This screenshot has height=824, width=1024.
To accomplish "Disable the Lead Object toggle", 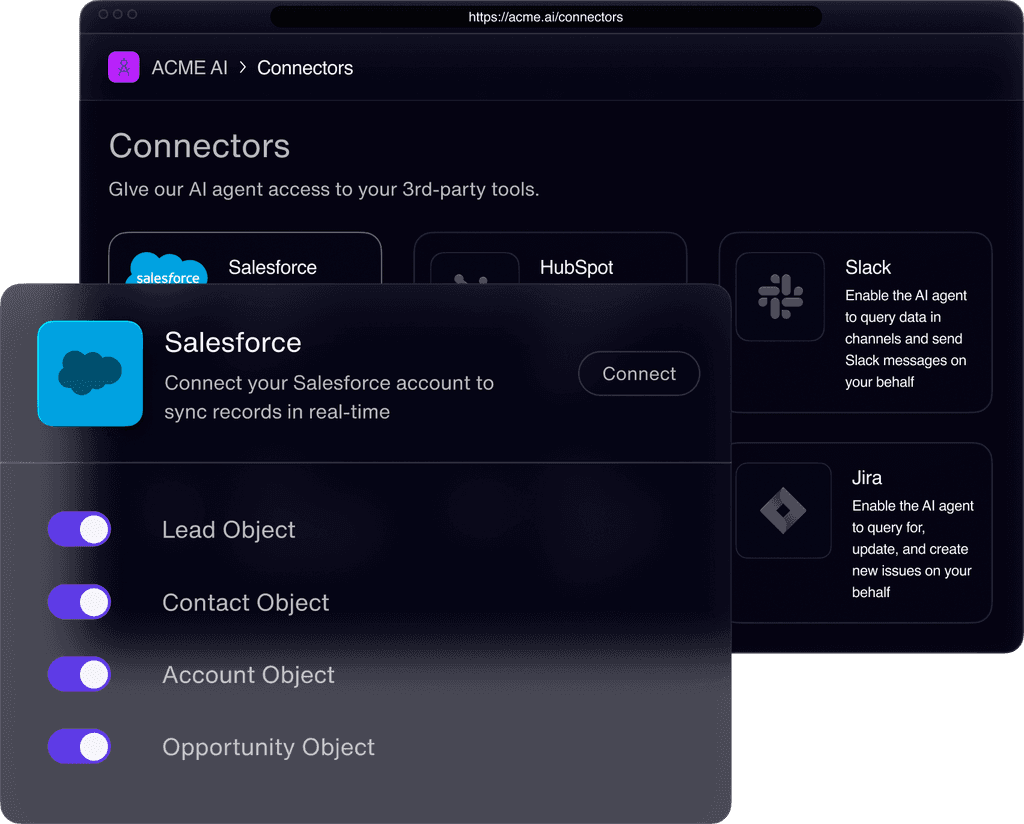I will (x=79, y=529).
